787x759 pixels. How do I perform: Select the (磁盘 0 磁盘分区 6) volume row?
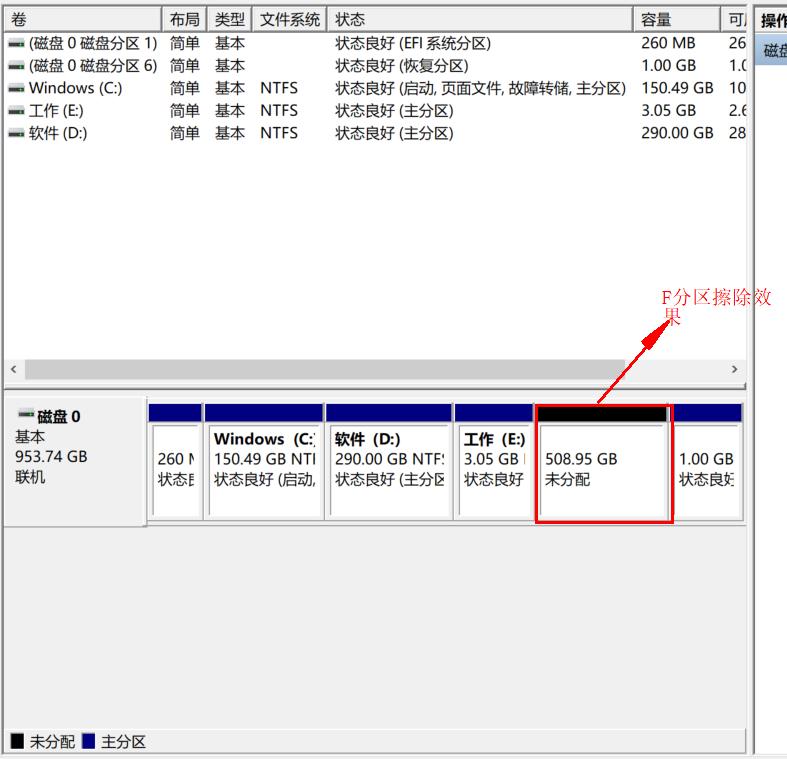pyautogui.click(x=375, y=66)
